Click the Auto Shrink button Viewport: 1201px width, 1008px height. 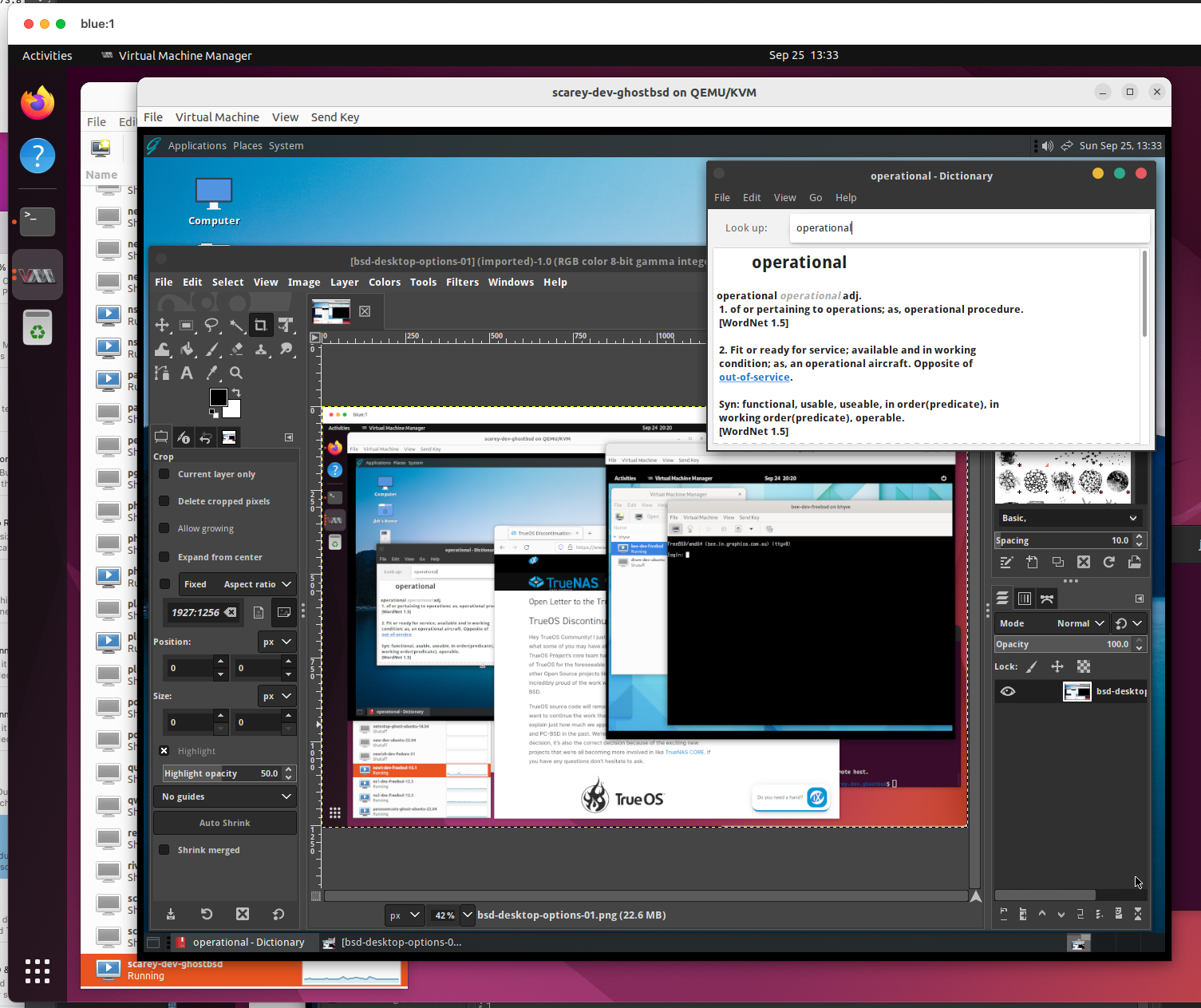(x=225, y=823)
